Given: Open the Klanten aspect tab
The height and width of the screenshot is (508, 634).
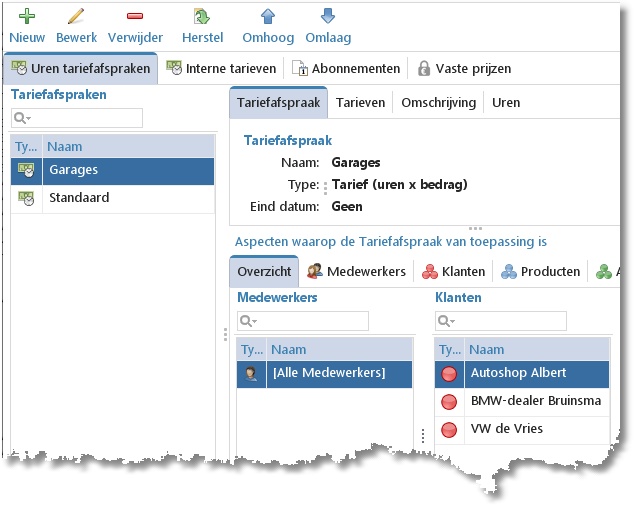Looking at the screenshot, I should (x=453, y=271).
